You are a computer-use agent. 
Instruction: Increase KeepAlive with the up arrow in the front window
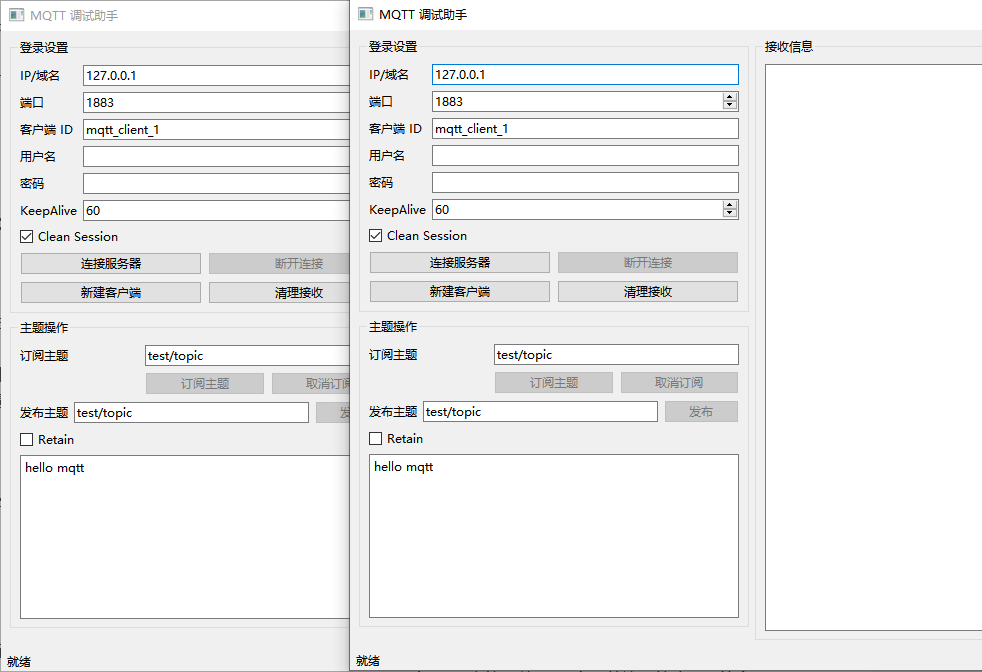(x=730, y=205)
